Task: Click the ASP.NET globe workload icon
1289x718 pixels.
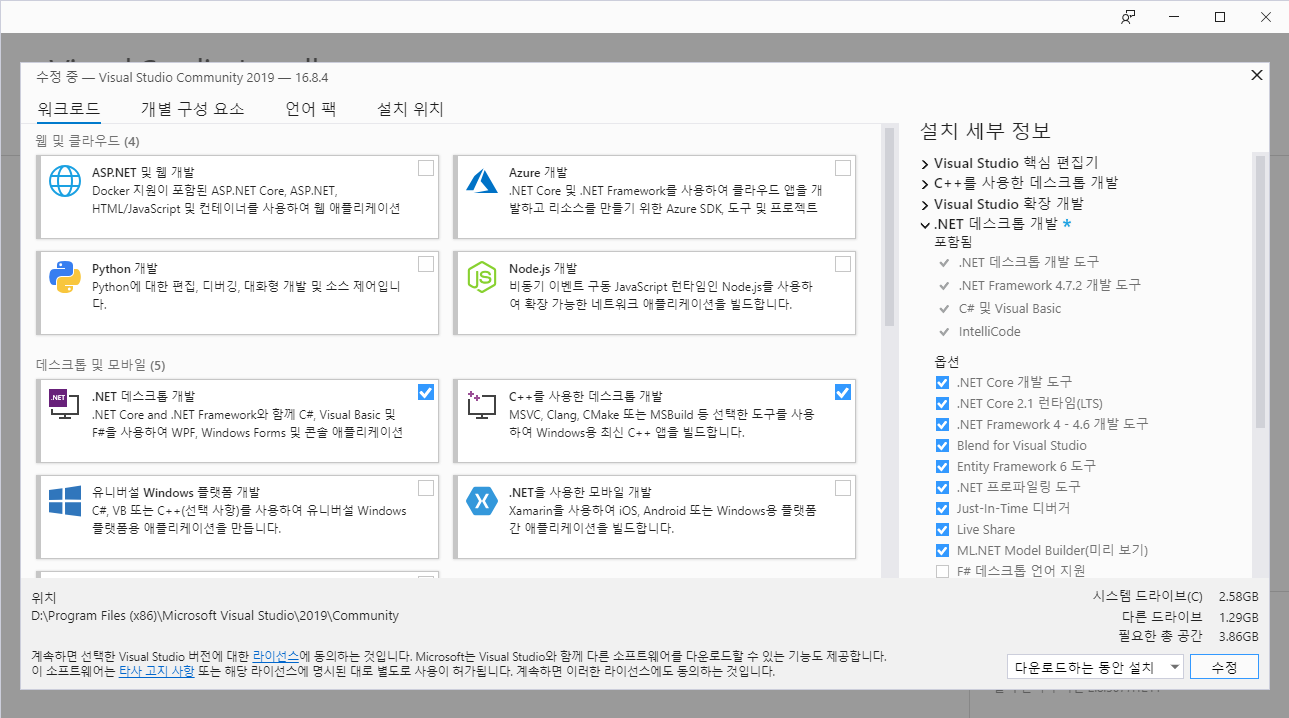Action: click(x=65, y=183)
